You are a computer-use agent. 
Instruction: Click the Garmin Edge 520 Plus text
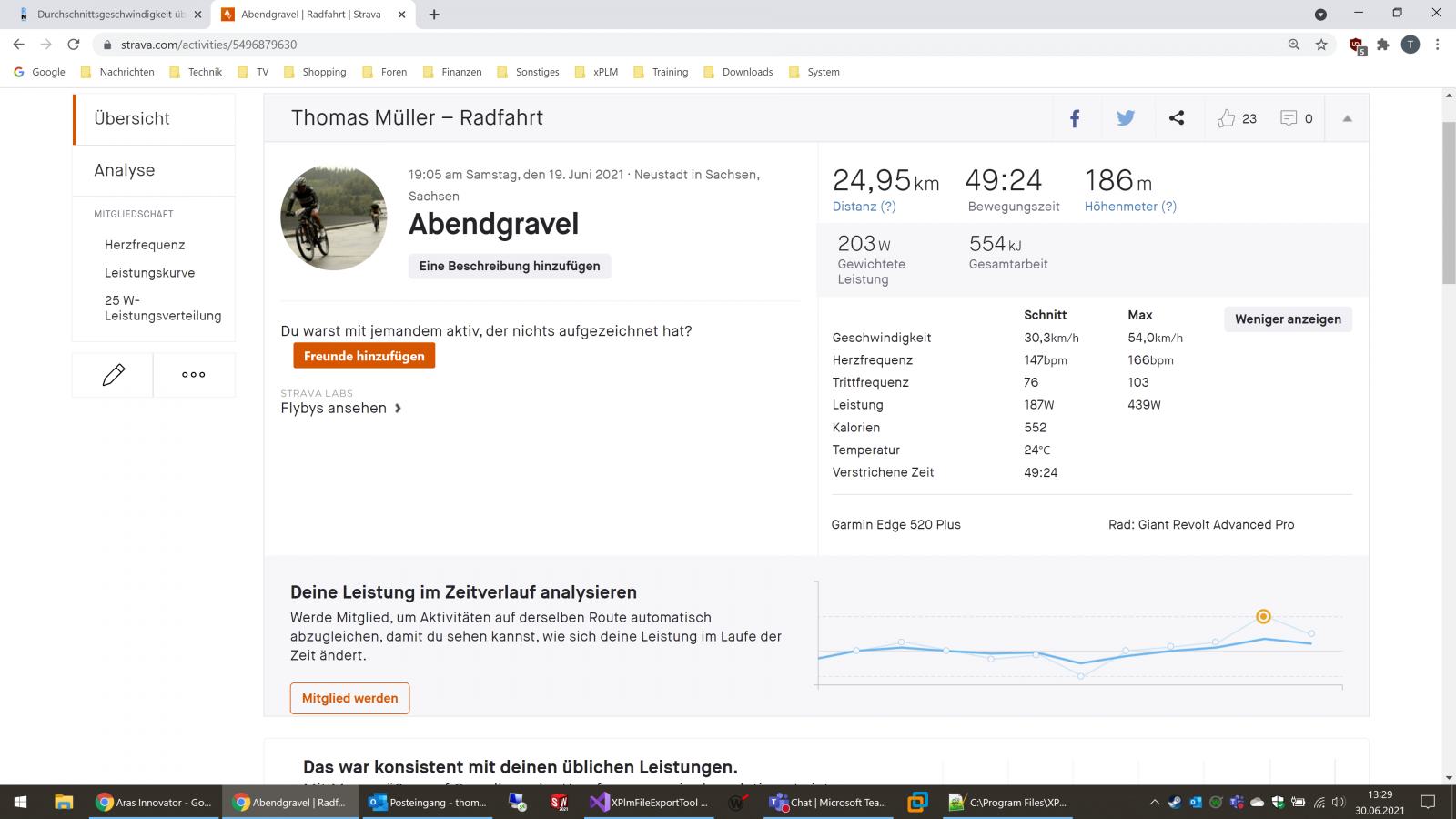[x=896, y=524]
